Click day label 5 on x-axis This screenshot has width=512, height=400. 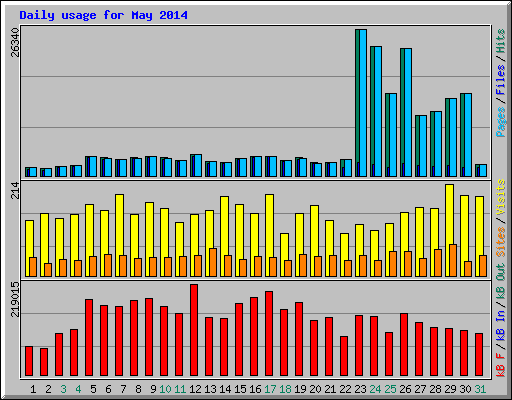[93, 389]
